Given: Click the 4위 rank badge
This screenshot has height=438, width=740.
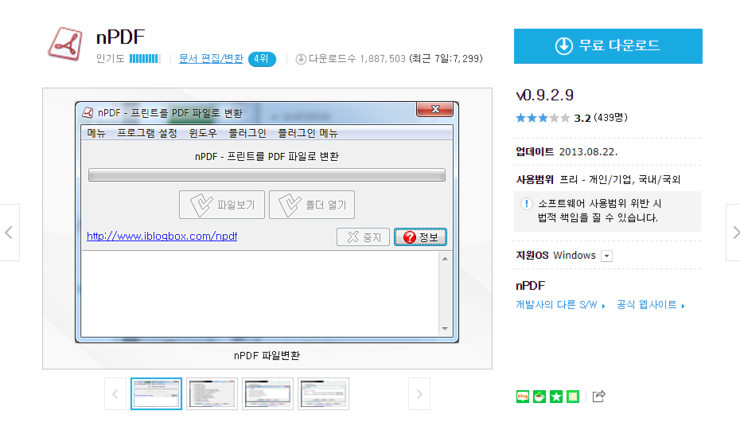Looking at the screenshot, I should point(261,59).
